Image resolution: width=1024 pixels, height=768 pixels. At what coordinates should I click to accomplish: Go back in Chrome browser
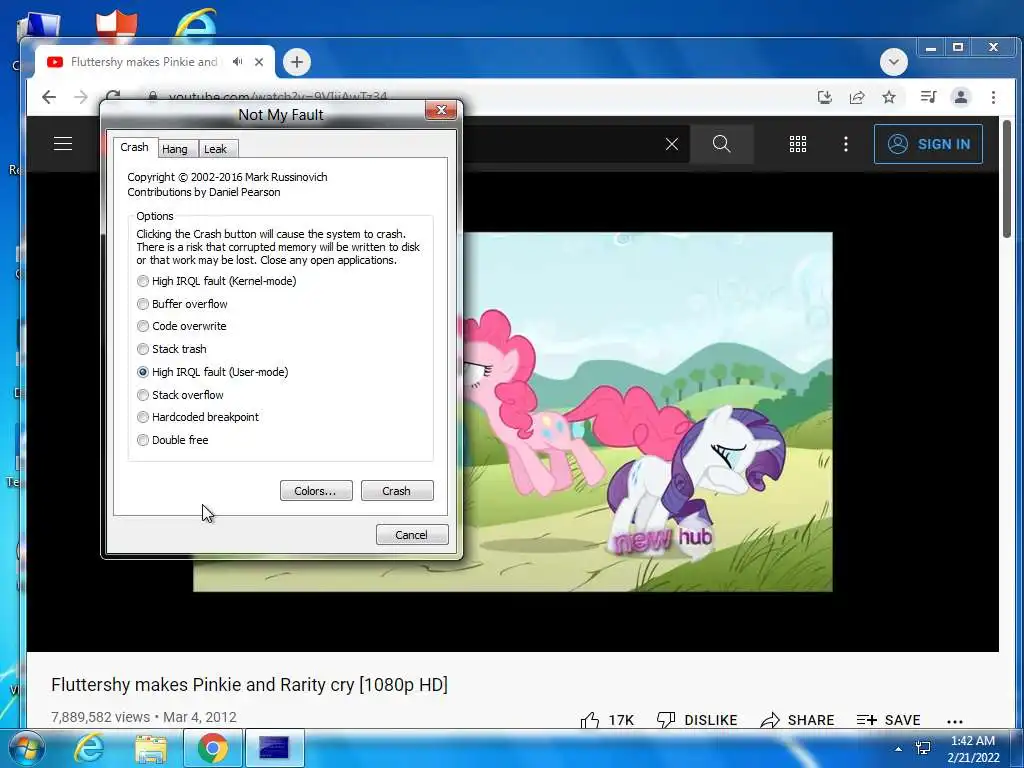pyautogui.click(x=49, y=97)
